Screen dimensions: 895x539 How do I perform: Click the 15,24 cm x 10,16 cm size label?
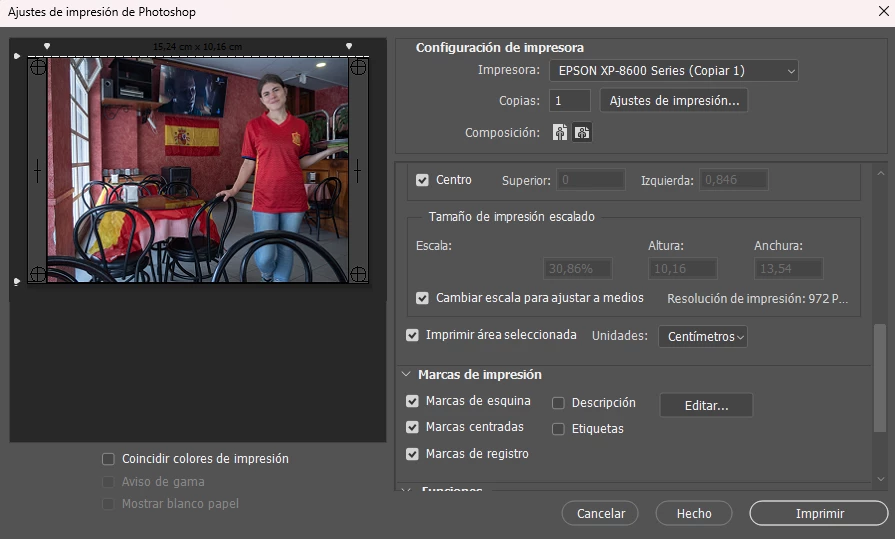tap(197, 47)
